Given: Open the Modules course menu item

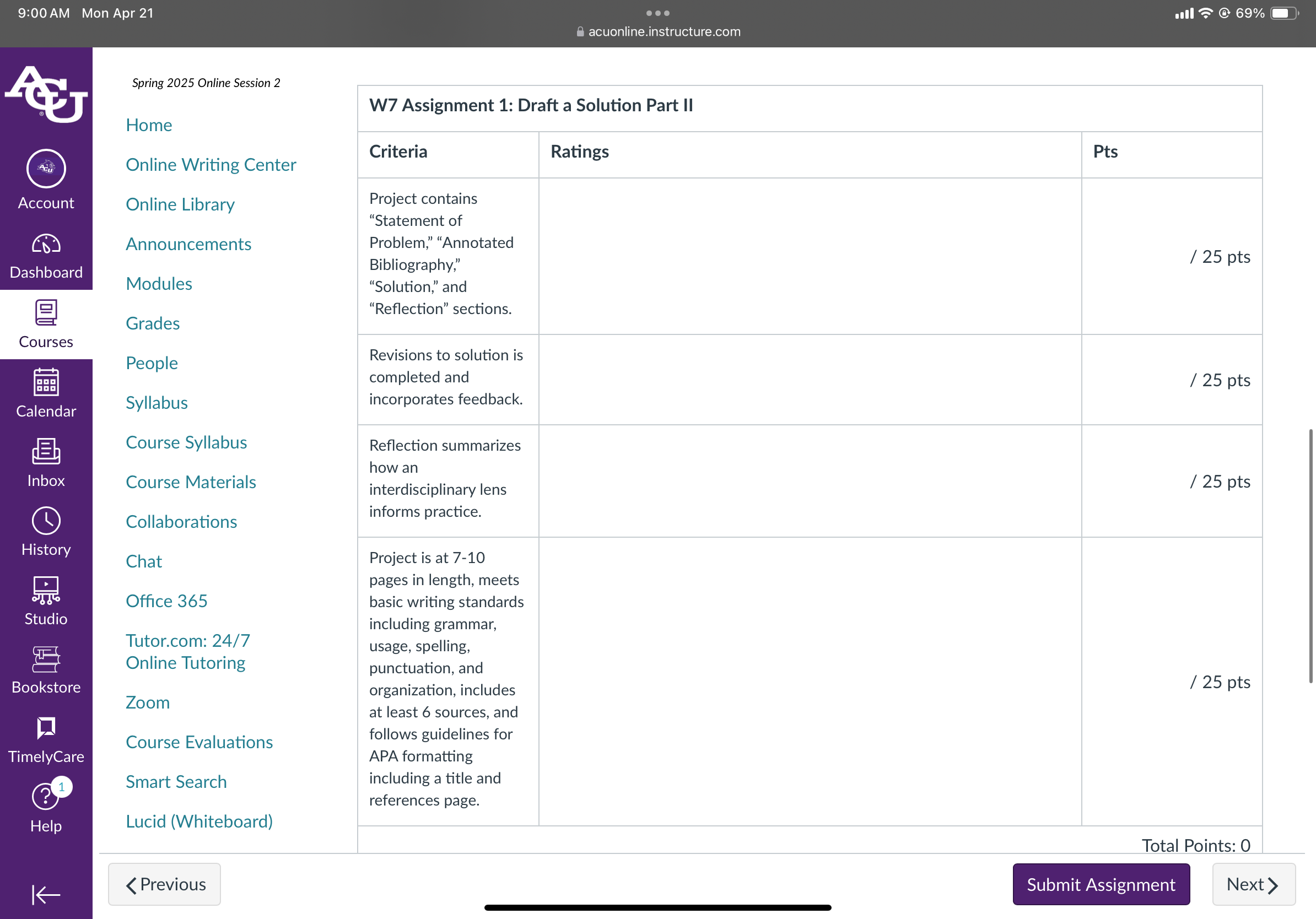Looking at the screenshot, I should (x=159, y=284).
